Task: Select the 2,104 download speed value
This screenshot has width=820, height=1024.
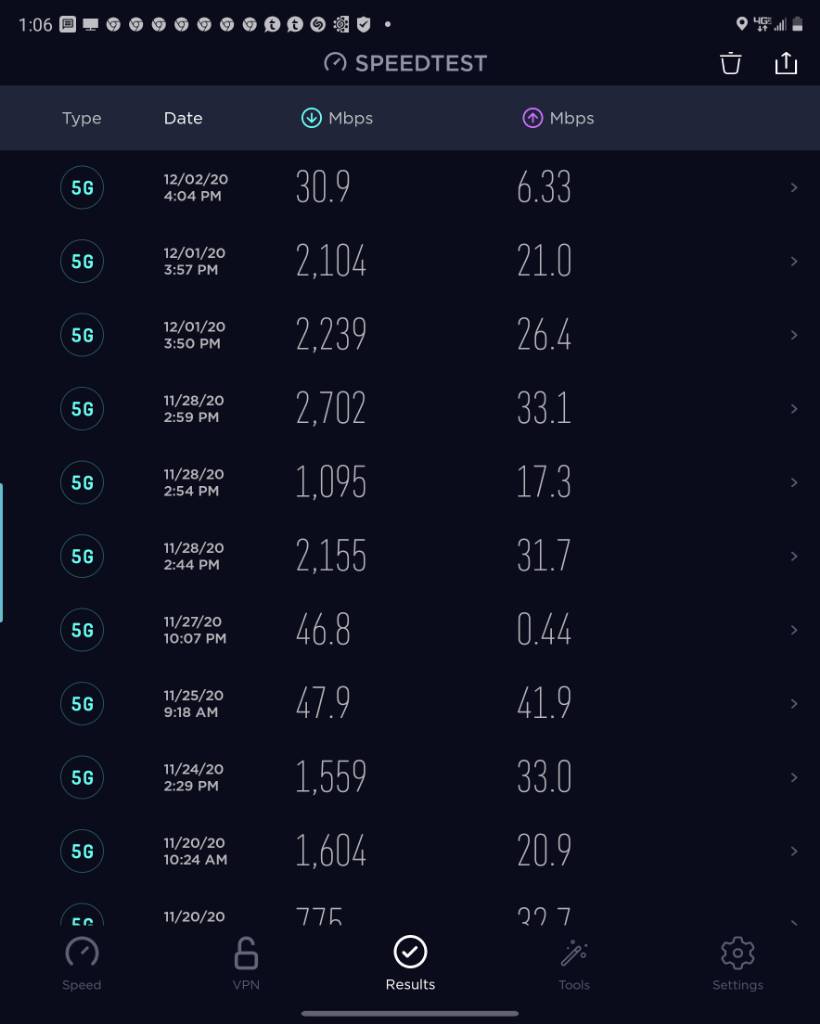Action: pos(331,261)
